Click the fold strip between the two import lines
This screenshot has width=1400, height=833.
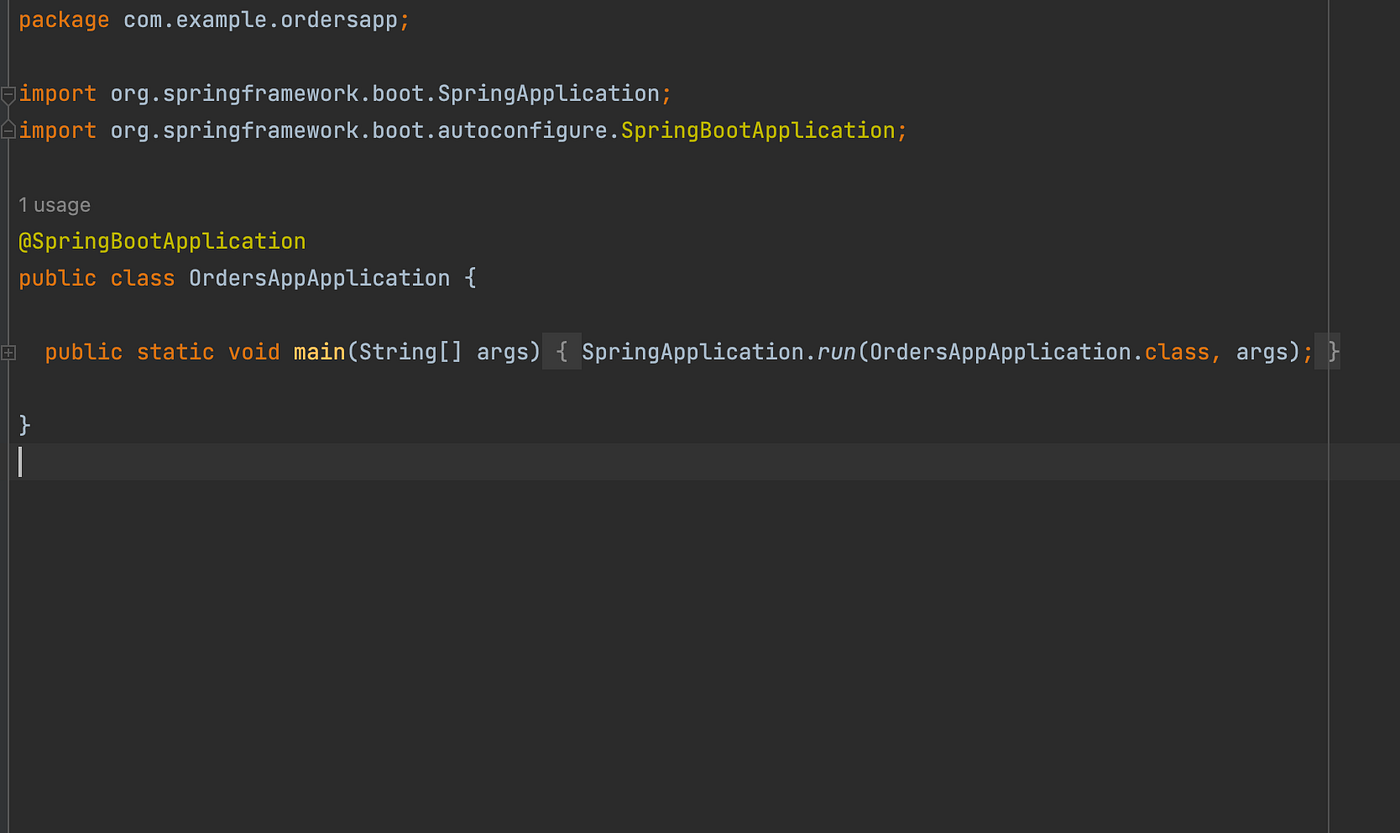click(7, 111)
